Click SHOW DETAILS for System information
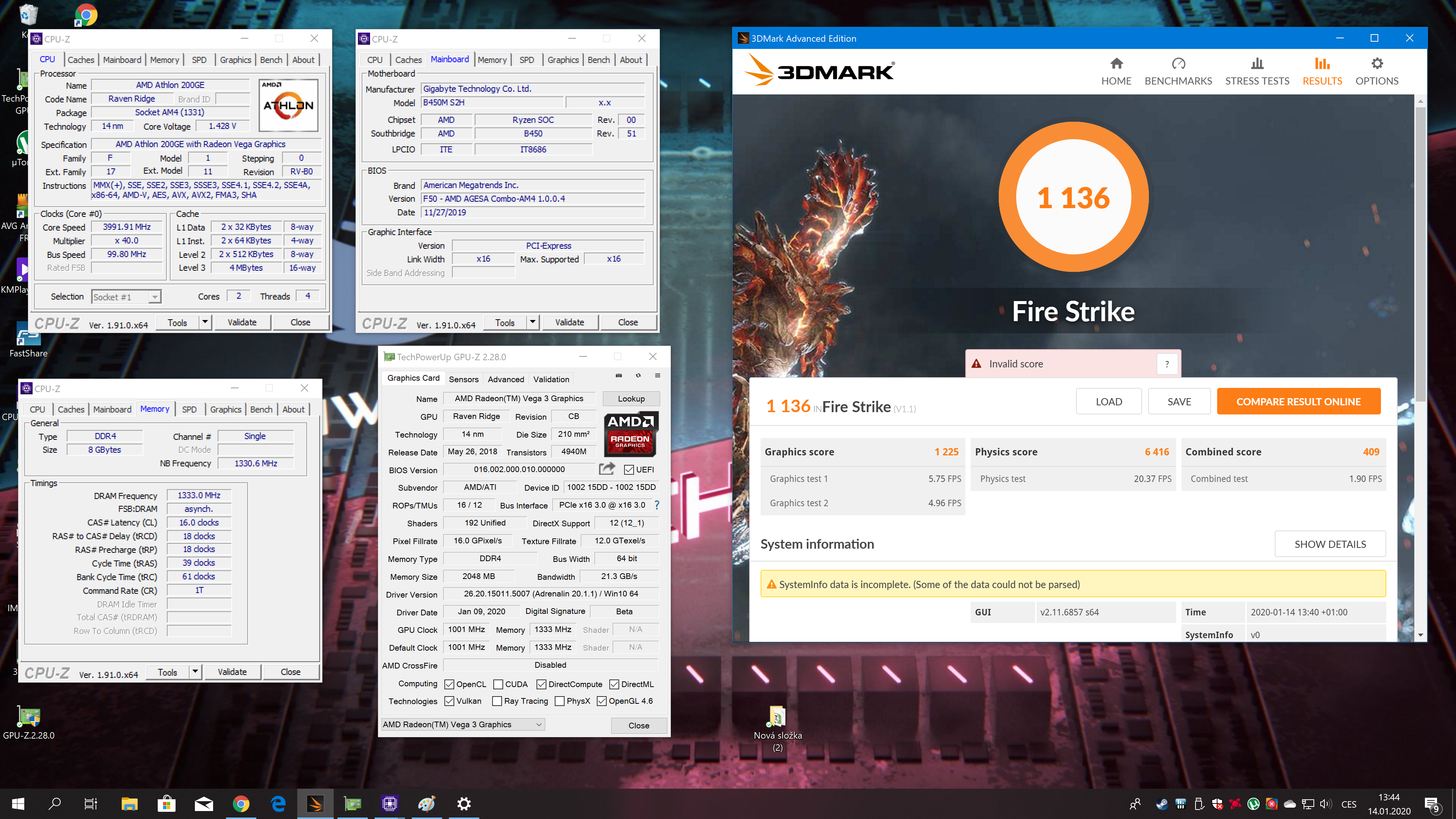Screen dimensions: 1456x819 tap(1330, 544)
